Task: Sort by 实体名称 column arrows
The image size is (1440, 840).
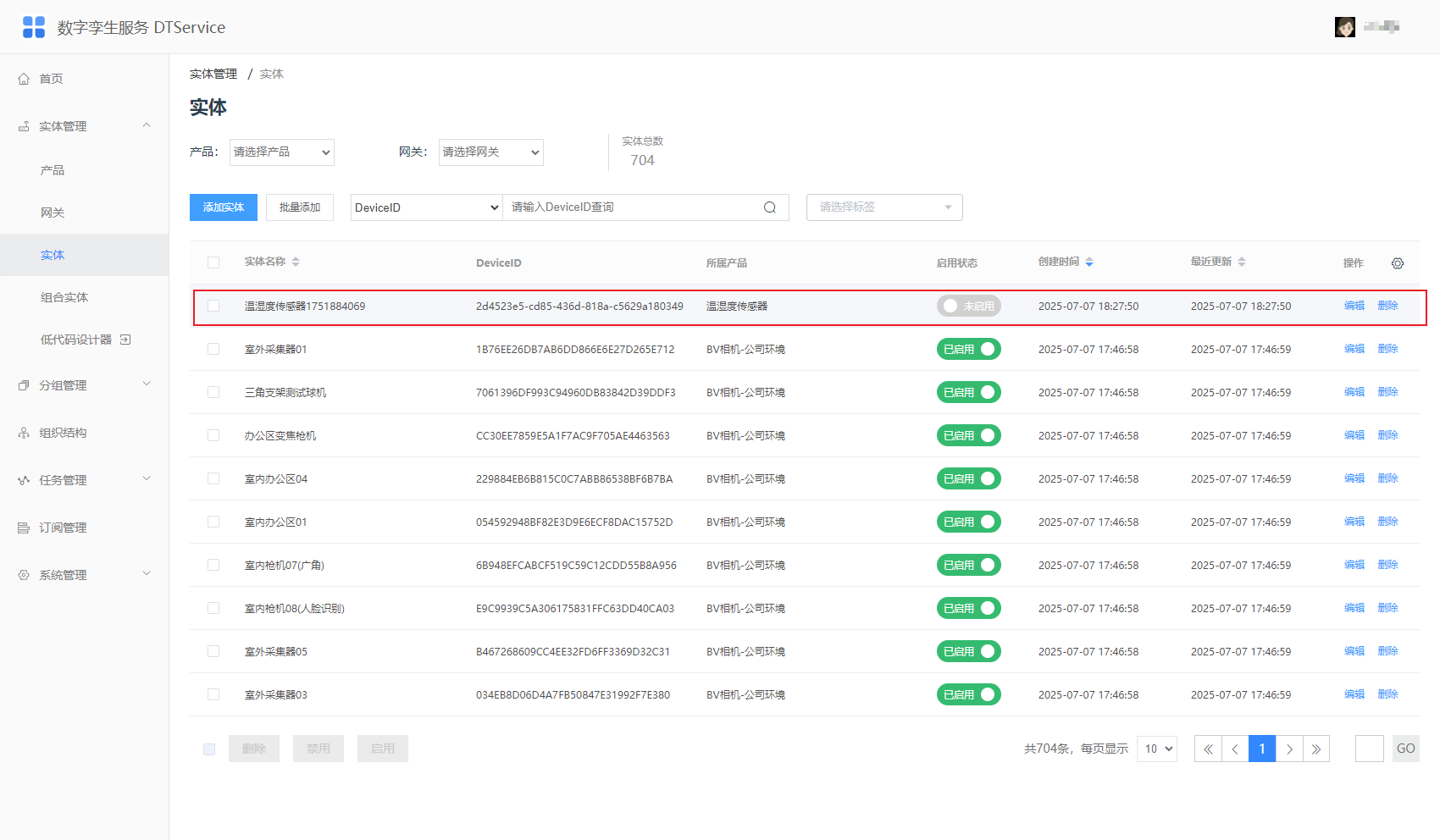Action: (296, 262)
